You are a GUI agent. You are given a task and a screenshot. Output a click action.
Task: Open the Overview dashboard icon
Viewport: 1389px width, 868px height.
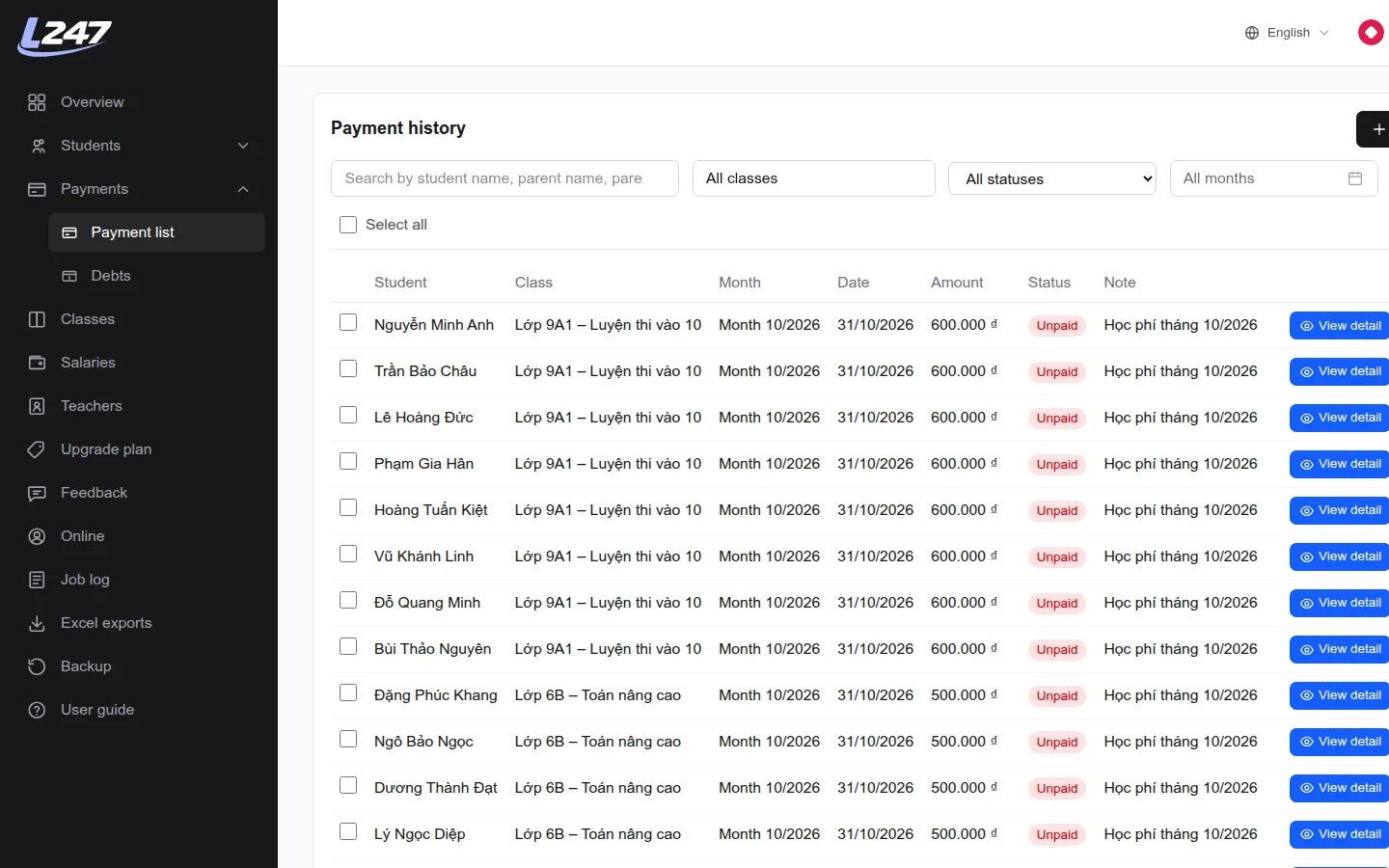37,102
